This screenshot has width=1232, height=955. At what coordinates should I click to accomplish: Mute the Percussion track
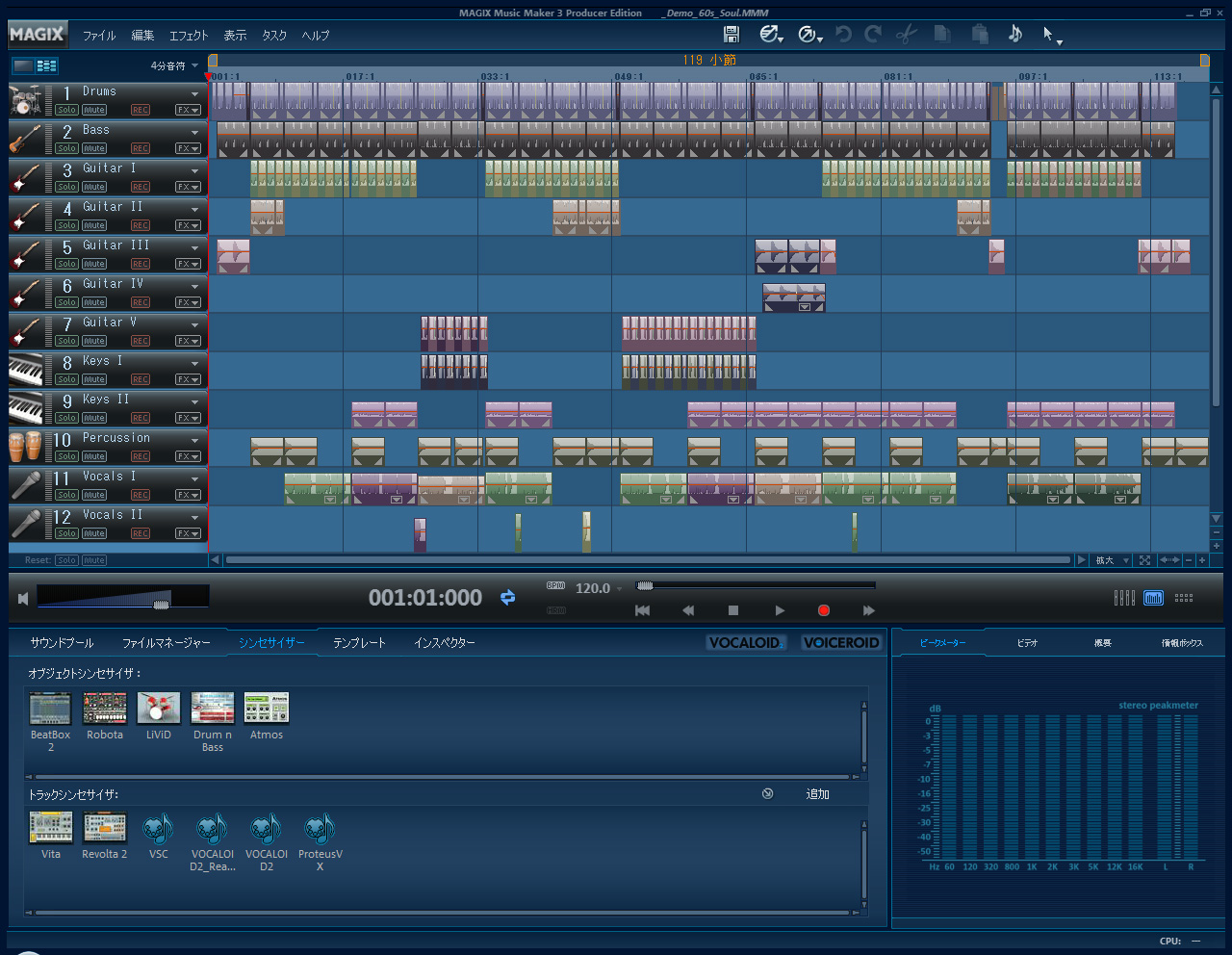(x=94, y=456)
